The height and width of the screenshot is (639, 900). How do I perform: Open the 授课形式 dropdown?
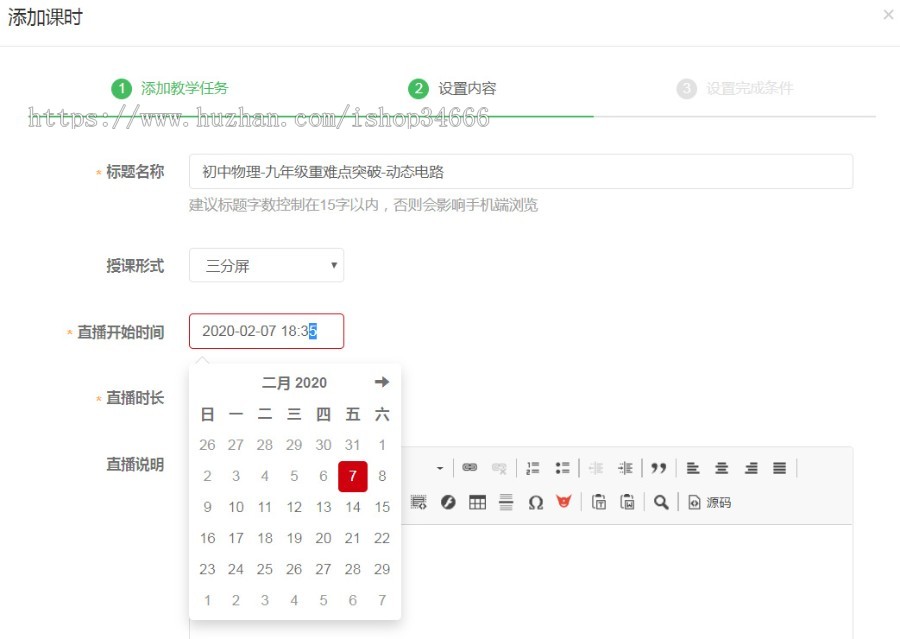click(266, 265)
